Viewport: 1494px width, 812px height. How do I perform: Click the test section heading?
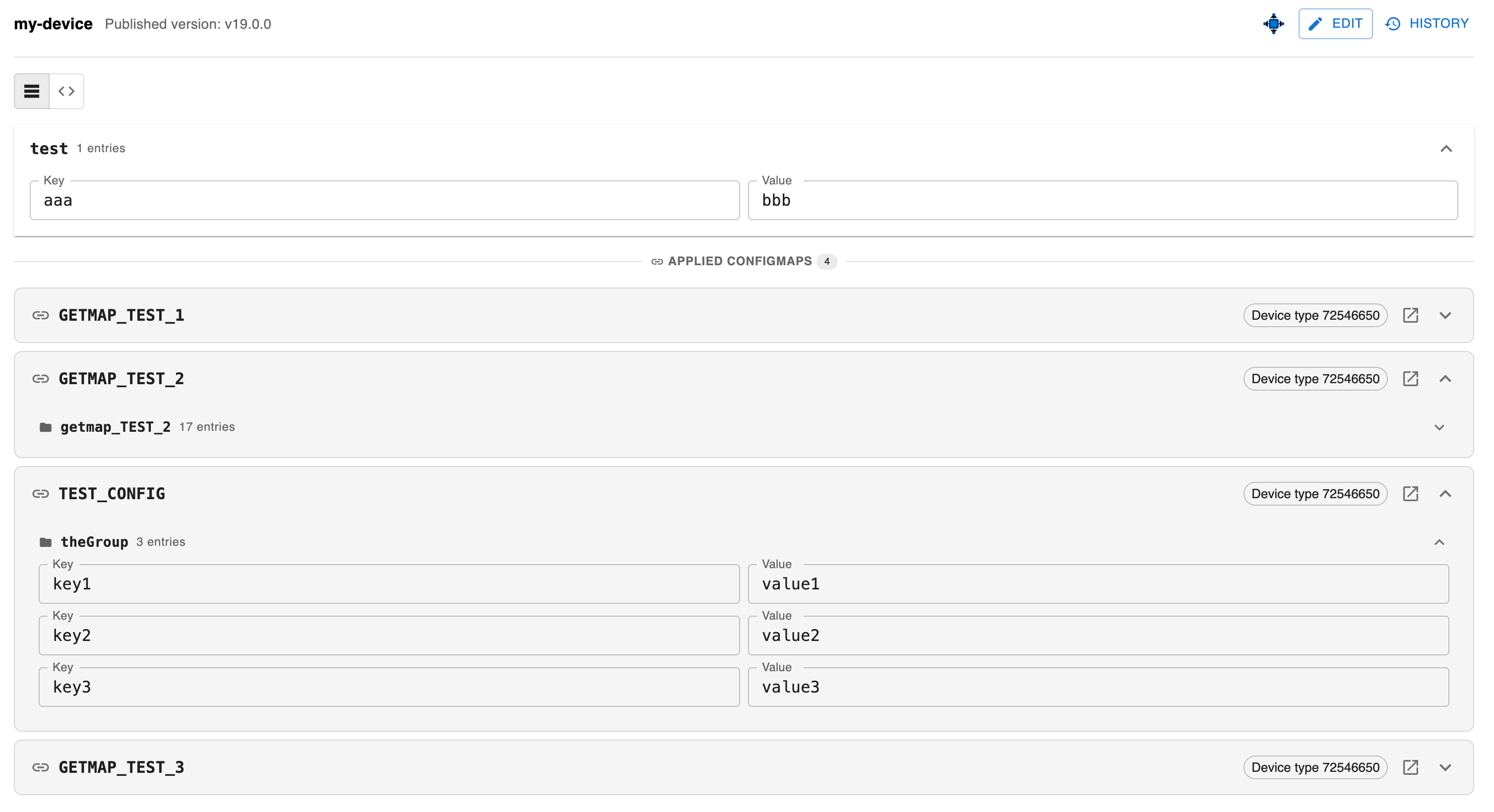coord(49,148)
